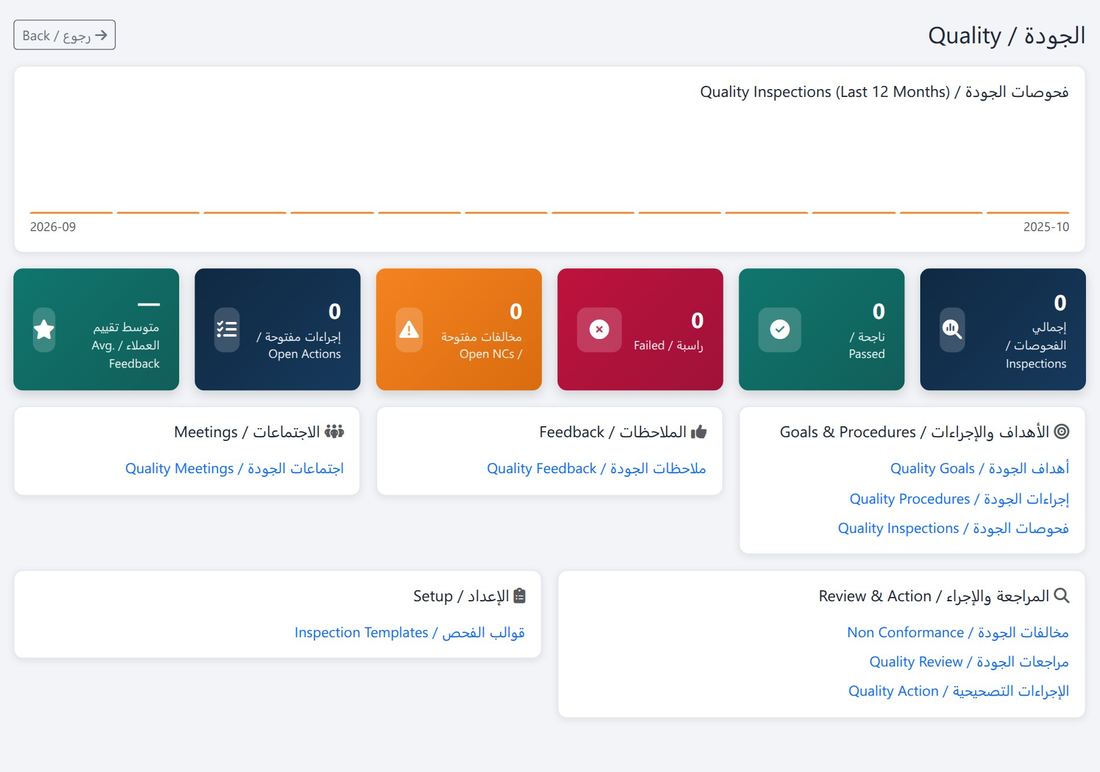Viewport: 1100px width, 772px height.
Task: Click the people group icon beside Meetings heading
Action: pos(335,432)
